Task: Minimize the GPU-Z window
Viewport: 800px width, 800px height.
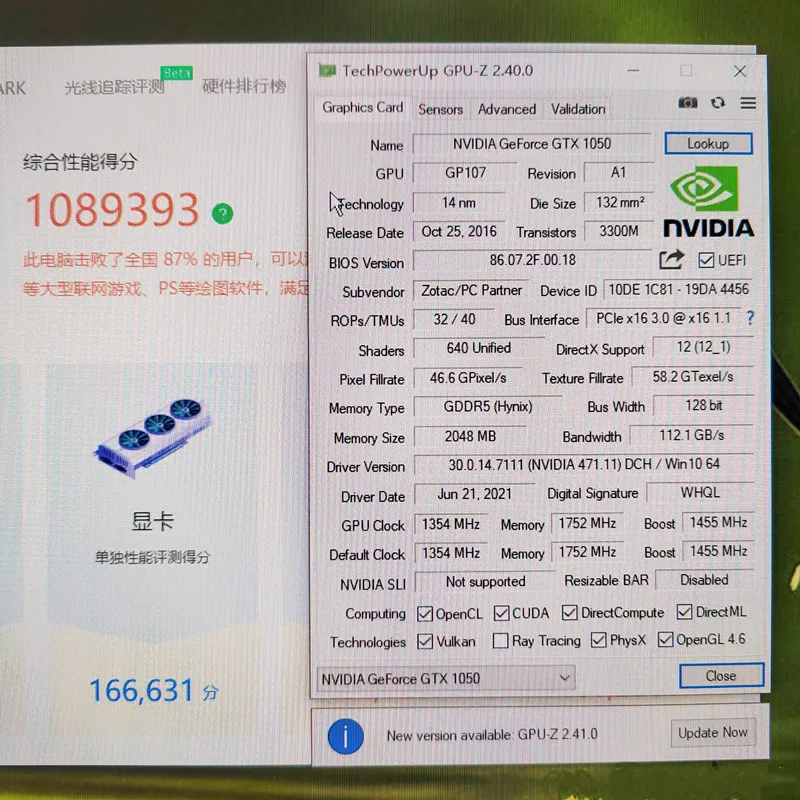Action: (x=633, y=70)
